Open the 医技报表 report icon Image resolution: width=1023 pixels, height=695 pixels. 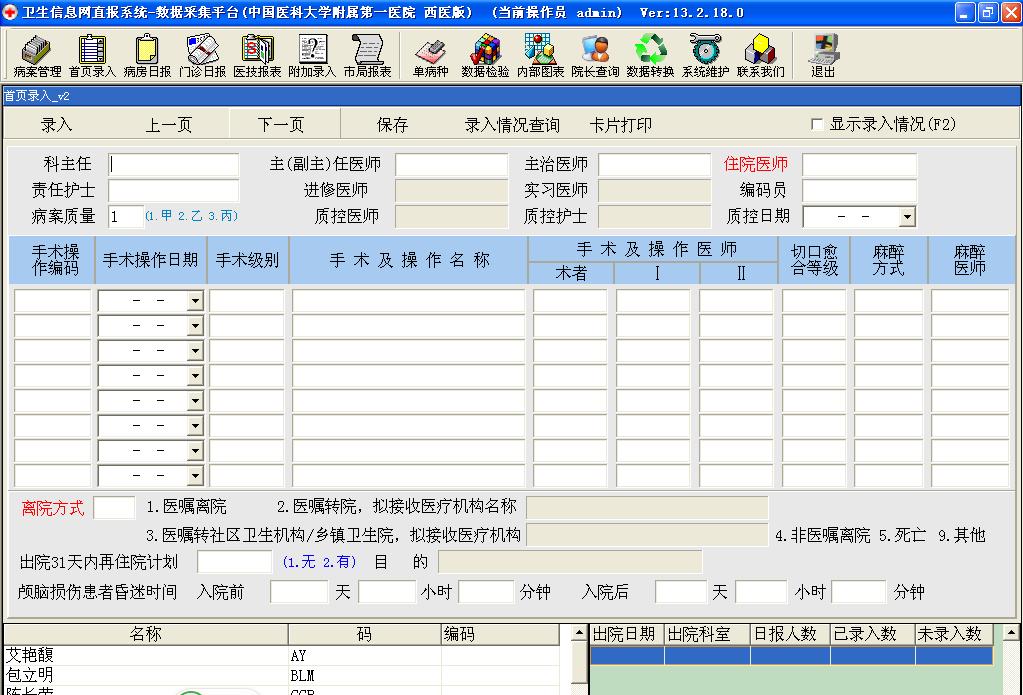tap(257, 55)
